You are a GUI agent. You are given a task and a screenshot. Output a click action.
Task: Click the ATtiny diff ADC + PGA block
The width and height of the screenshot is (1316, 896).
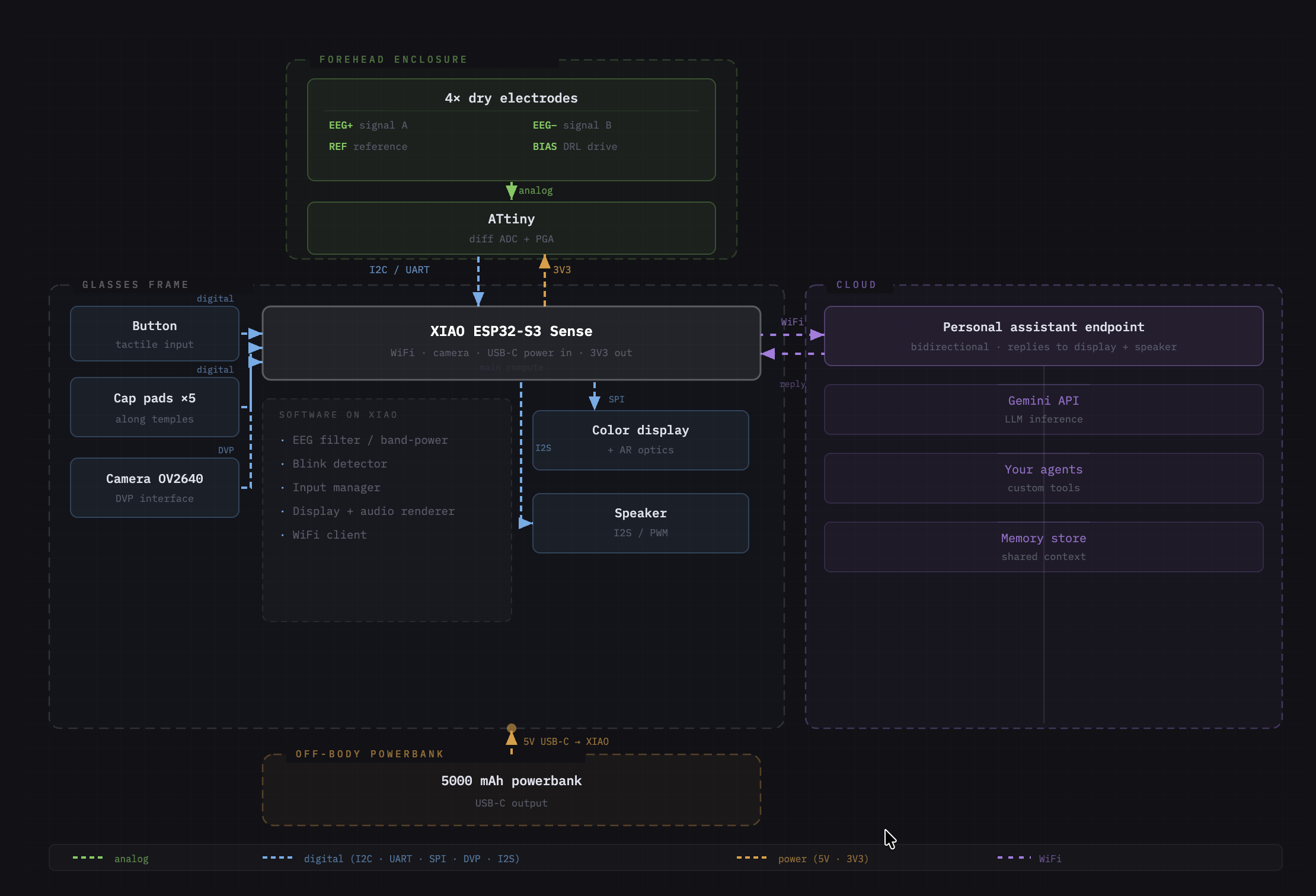point(511,228)
